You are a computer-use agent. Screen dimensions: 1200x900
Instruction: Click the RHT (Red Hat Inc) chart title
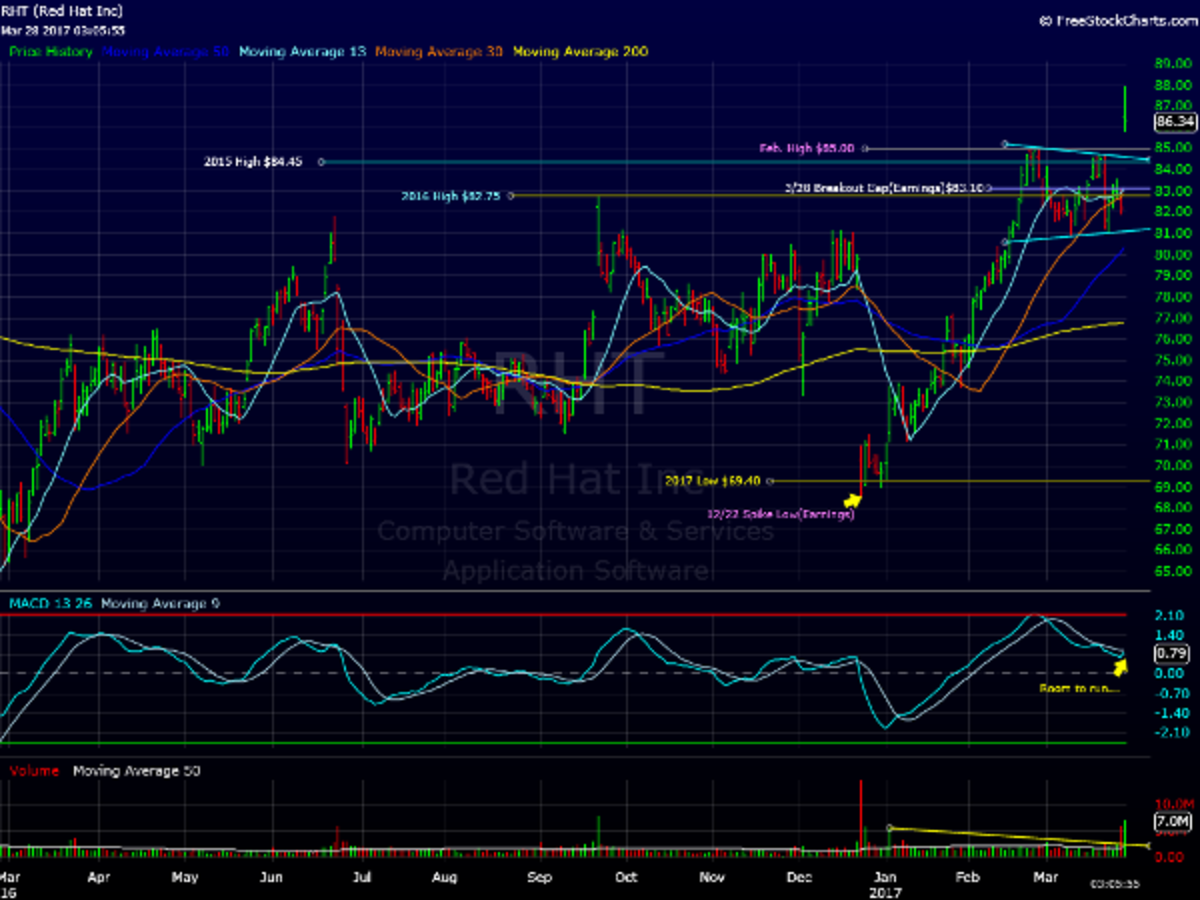[62, 10]
